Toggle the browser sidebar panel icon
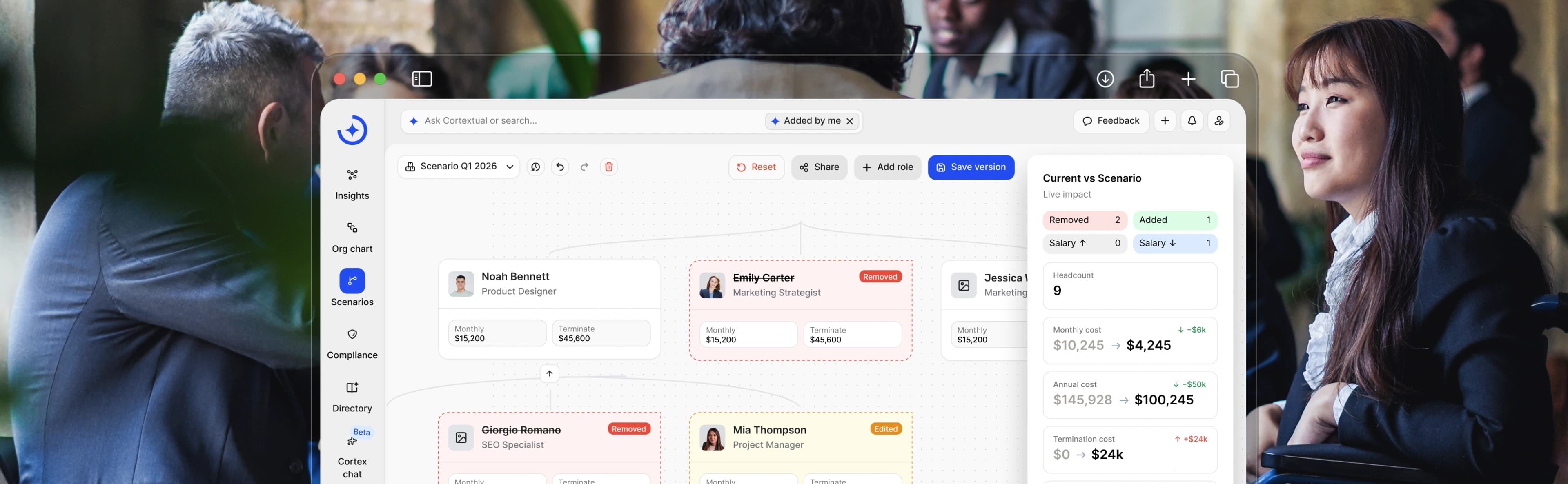The height and width of the screenshot is (484, 1568). [x=422, y=79]
